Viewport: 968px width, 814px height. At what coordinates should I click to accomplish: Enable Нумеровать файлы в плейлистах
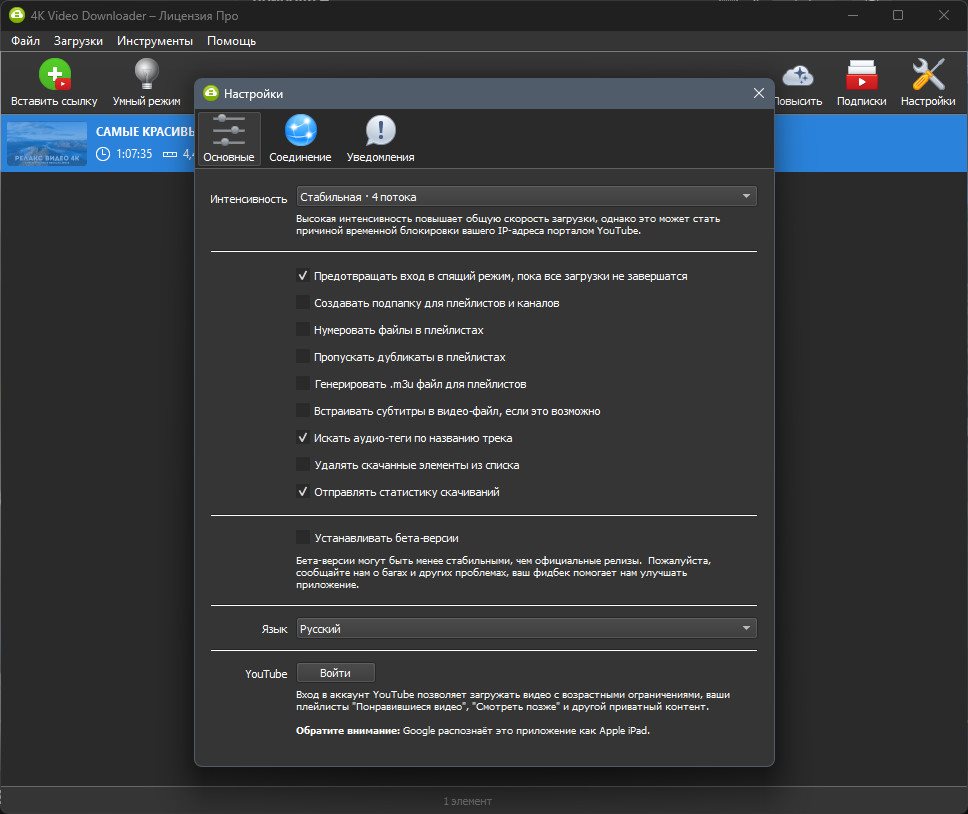pos(302,330)
